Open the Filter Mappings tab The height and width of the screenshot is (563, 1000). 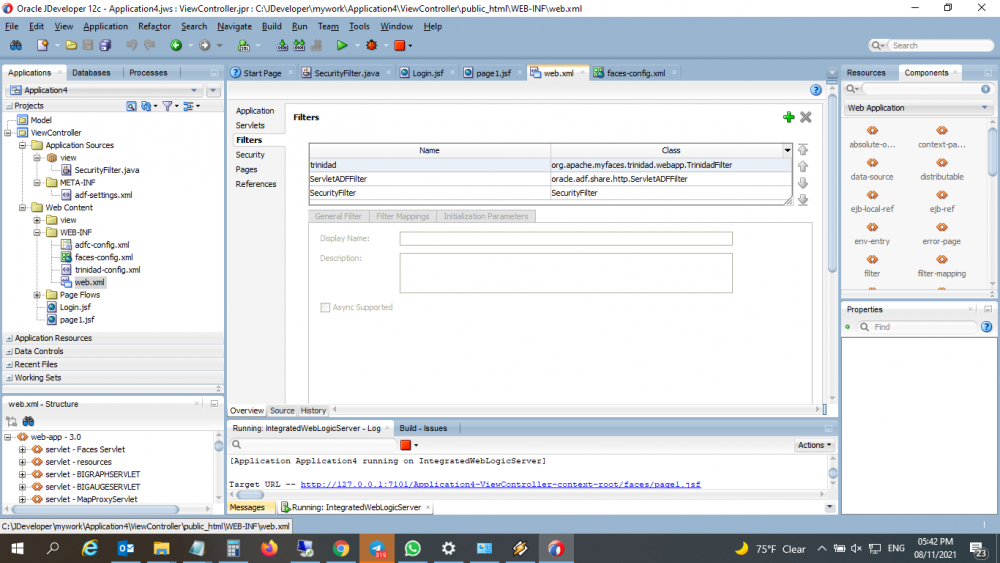point(402,216)
